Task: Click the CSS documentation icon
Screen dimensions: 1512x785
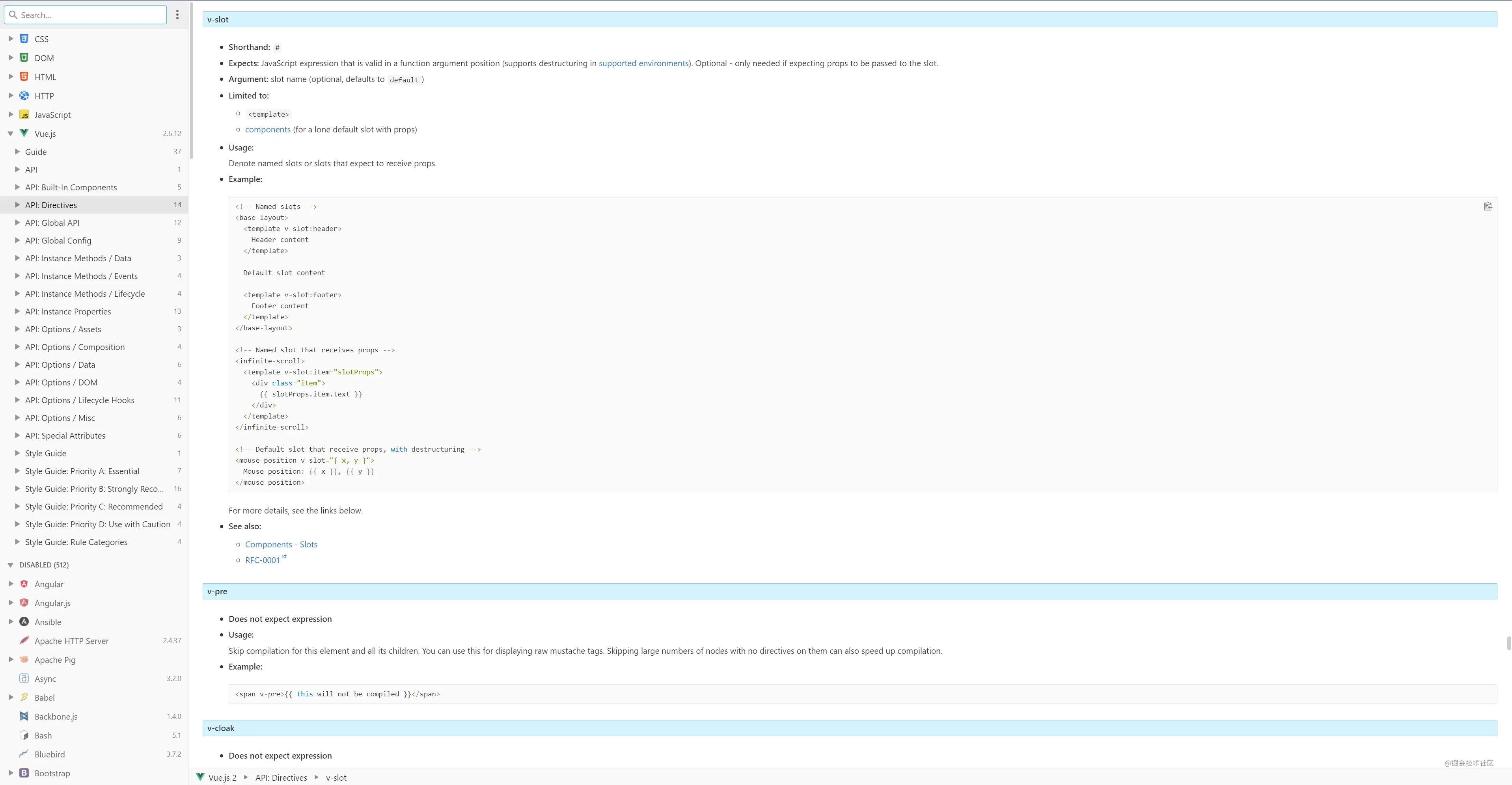Action: pos(24,39)
